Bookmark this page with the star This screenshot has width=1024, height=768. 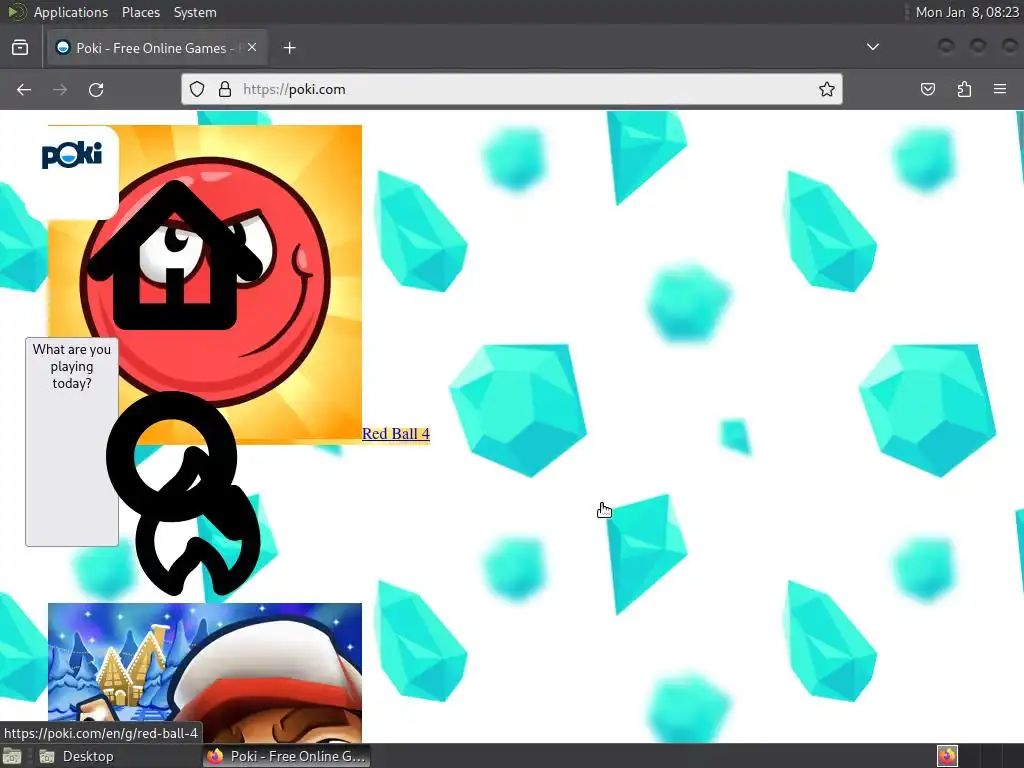[827, 89]
